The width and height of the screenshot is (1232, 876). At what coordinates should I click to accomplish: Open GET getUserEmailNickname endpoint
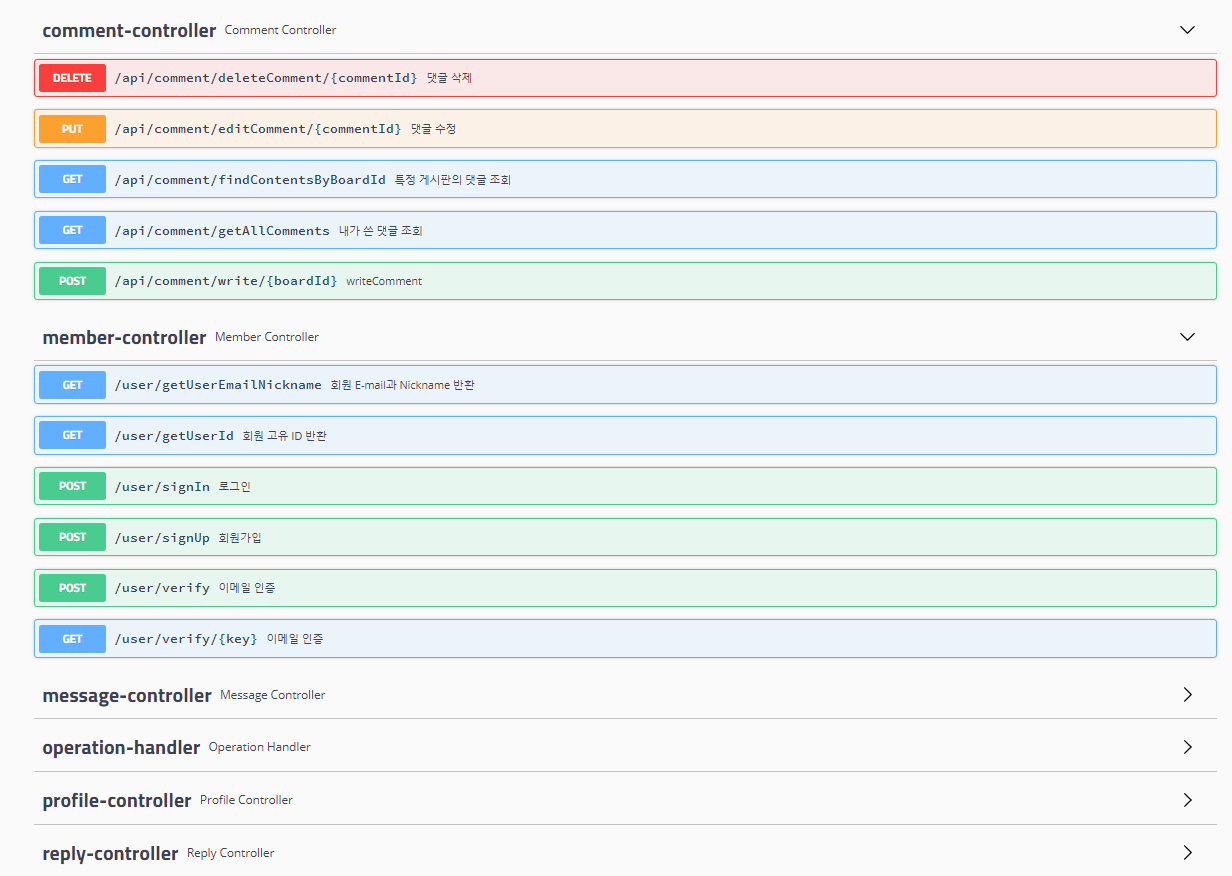pos(218,385)
